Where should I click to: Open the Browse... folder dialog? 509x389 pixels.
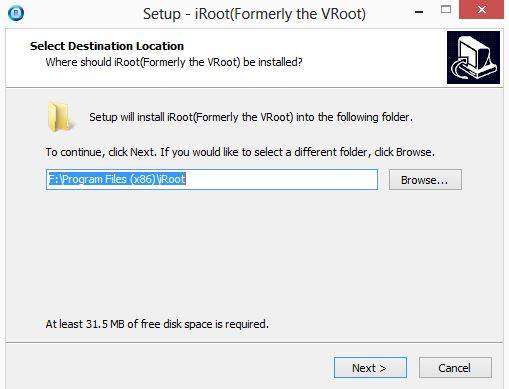tap(425, 180)
